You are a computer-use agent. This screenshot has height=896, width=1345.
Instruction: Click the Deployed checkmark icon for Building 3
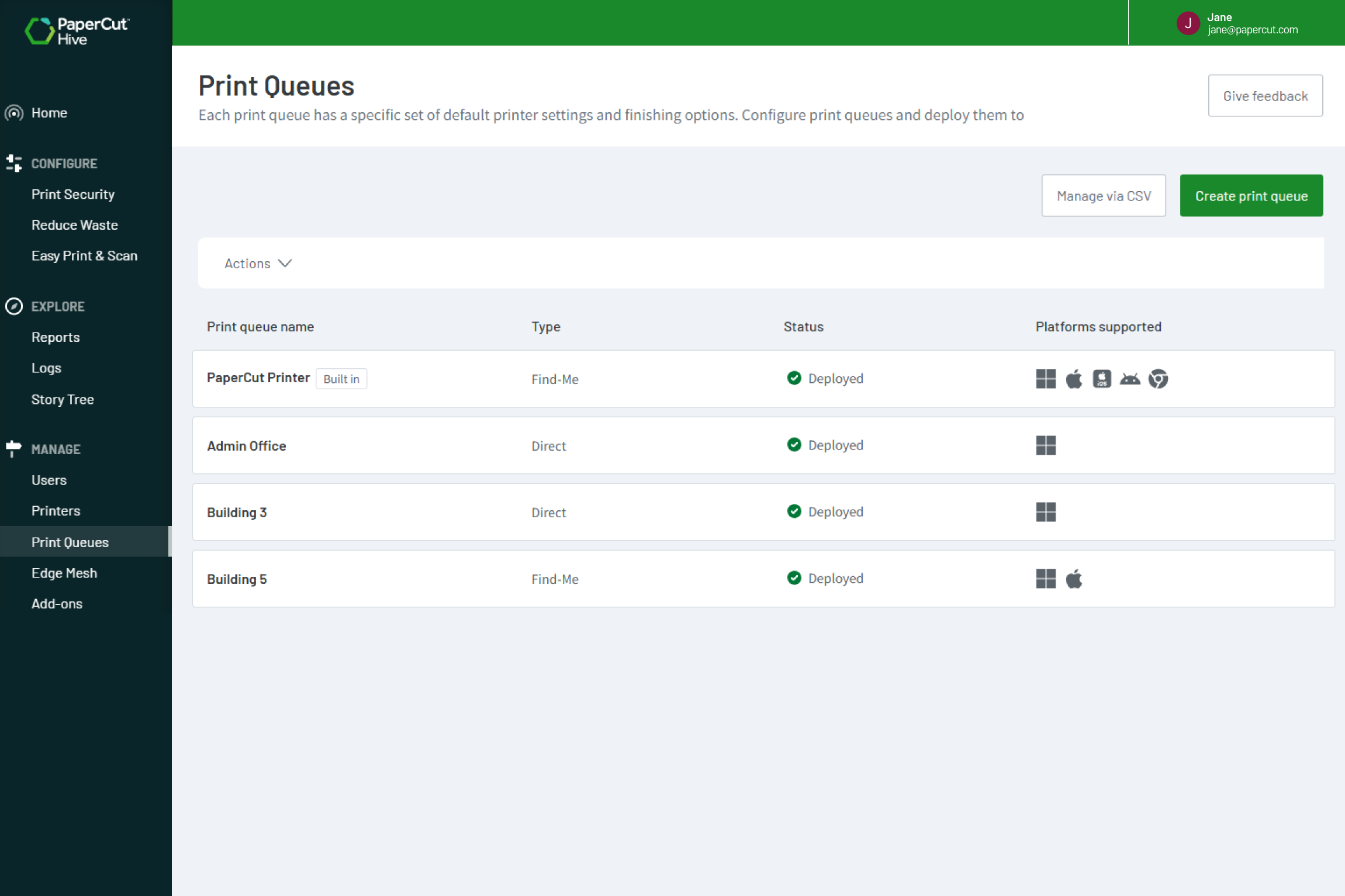click(794, 511)
